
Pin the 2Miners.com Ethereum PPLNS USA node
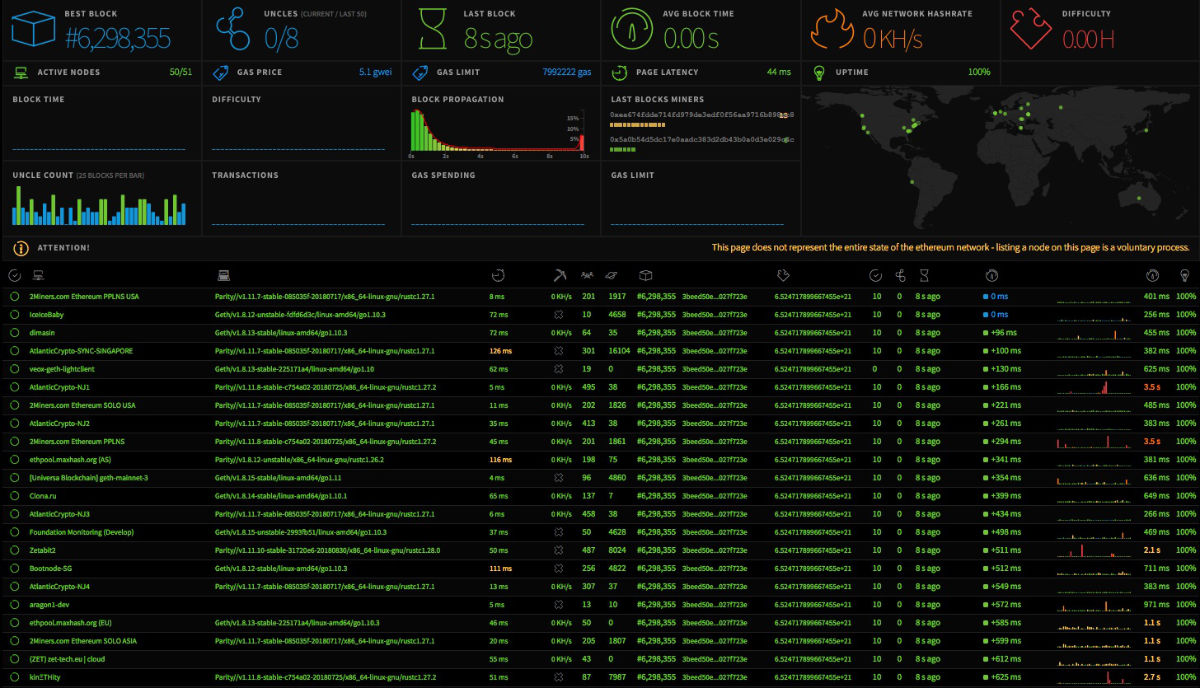14,296
